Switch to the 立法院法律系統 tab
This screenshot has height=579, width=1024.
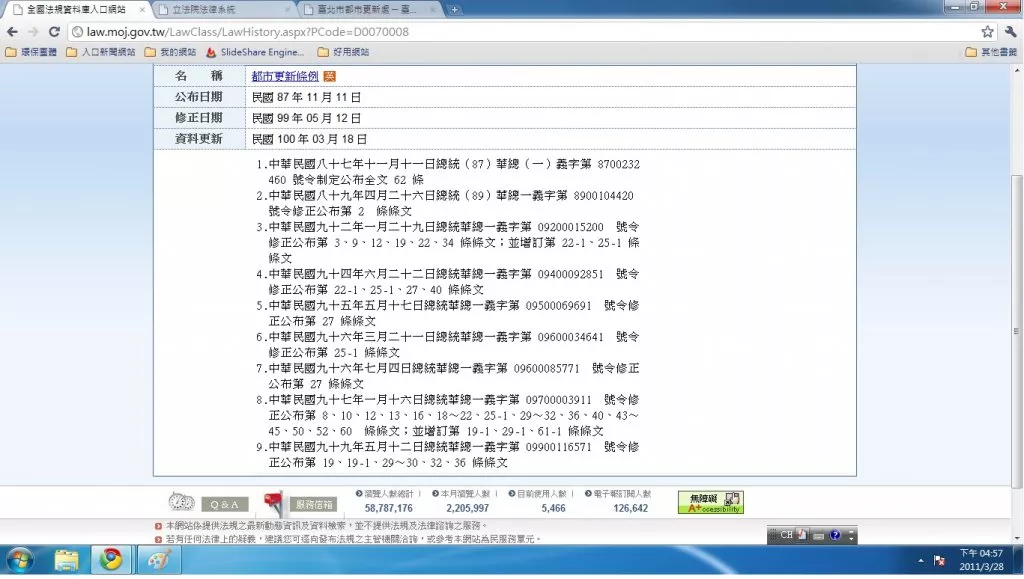point(224,10)
